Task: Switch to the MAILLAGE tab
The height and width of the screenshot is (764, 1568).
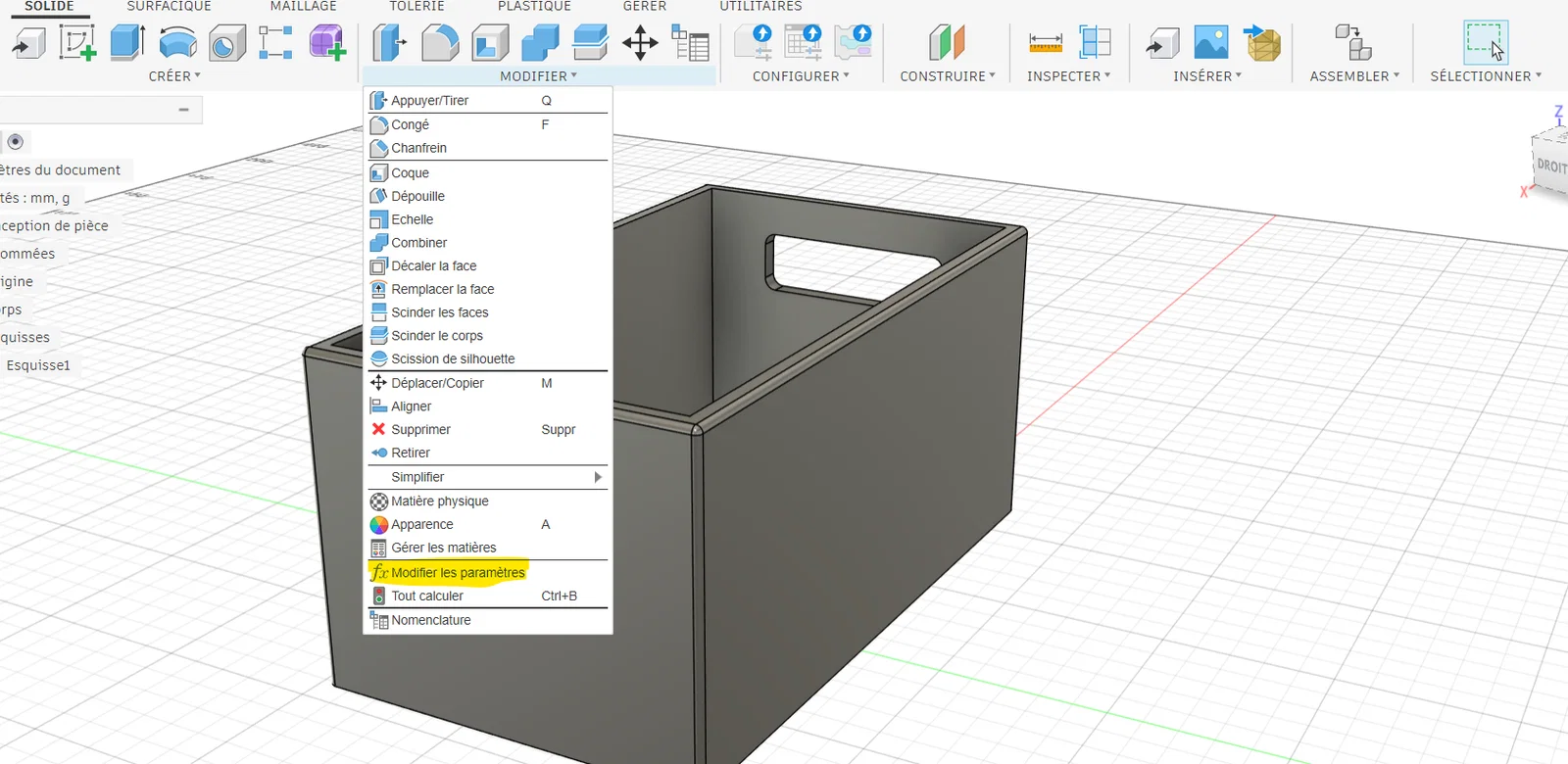Action: (304, 6)
